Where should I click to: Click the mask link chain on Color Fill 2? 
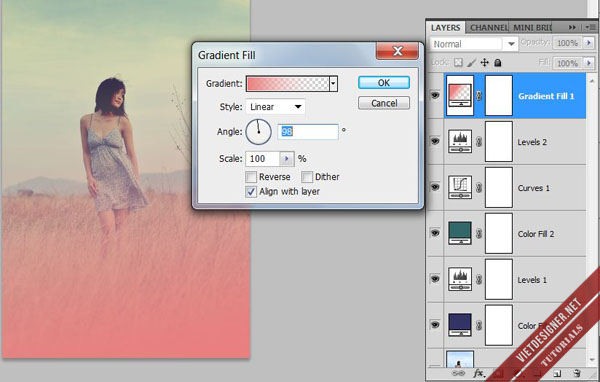coord(479,234)
